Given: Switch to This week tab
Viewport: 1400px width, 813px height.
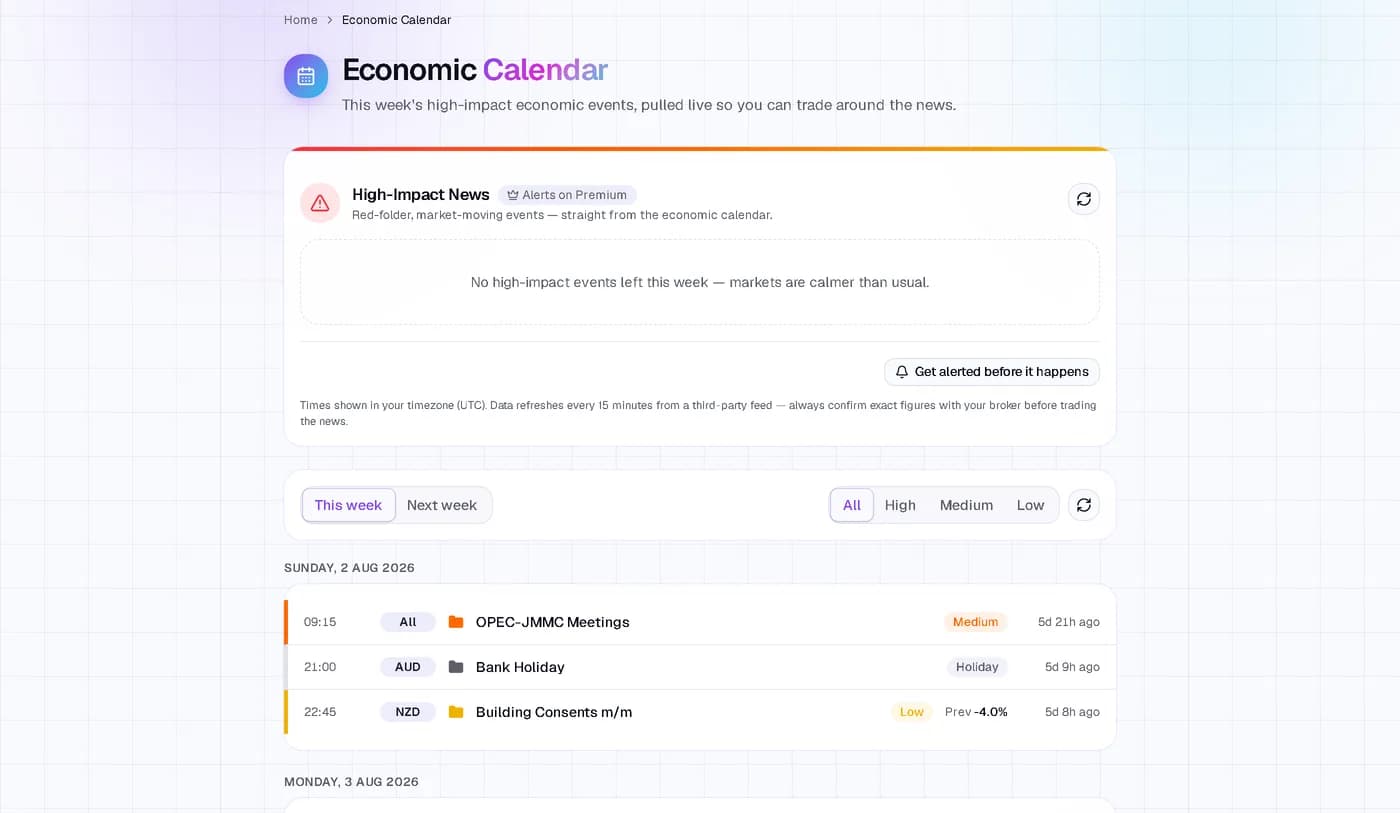Looking at the screenshot, I should coord(348,505).
